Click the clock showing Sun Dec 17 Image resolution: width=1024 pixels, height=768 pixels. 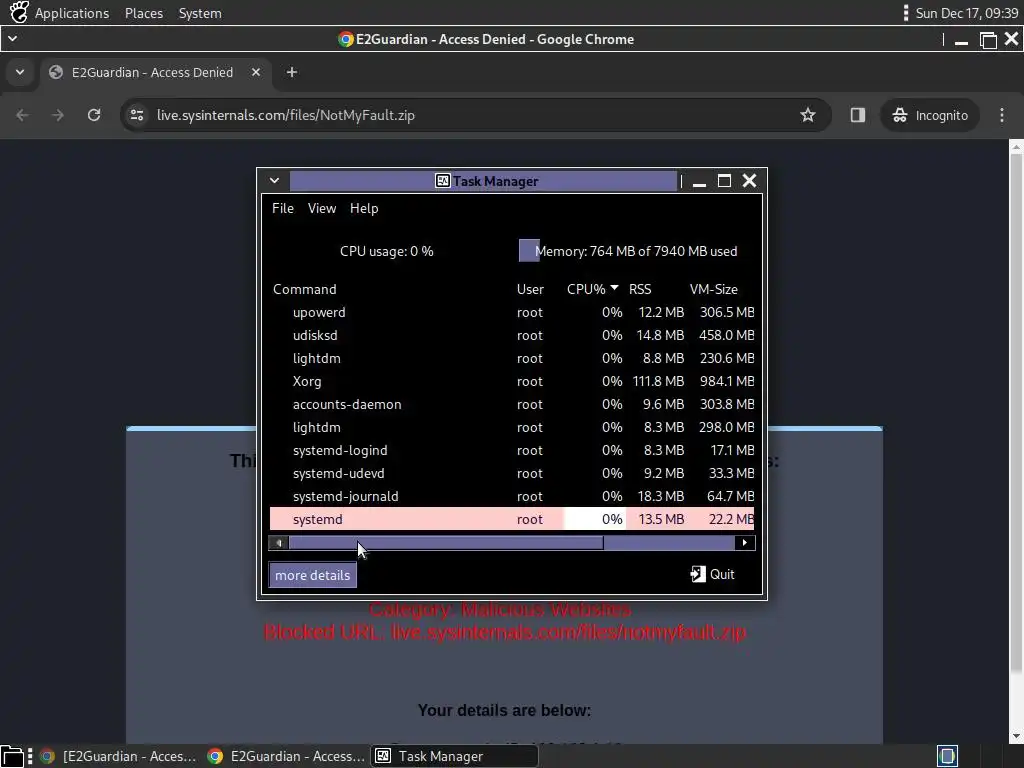point(967,13)
